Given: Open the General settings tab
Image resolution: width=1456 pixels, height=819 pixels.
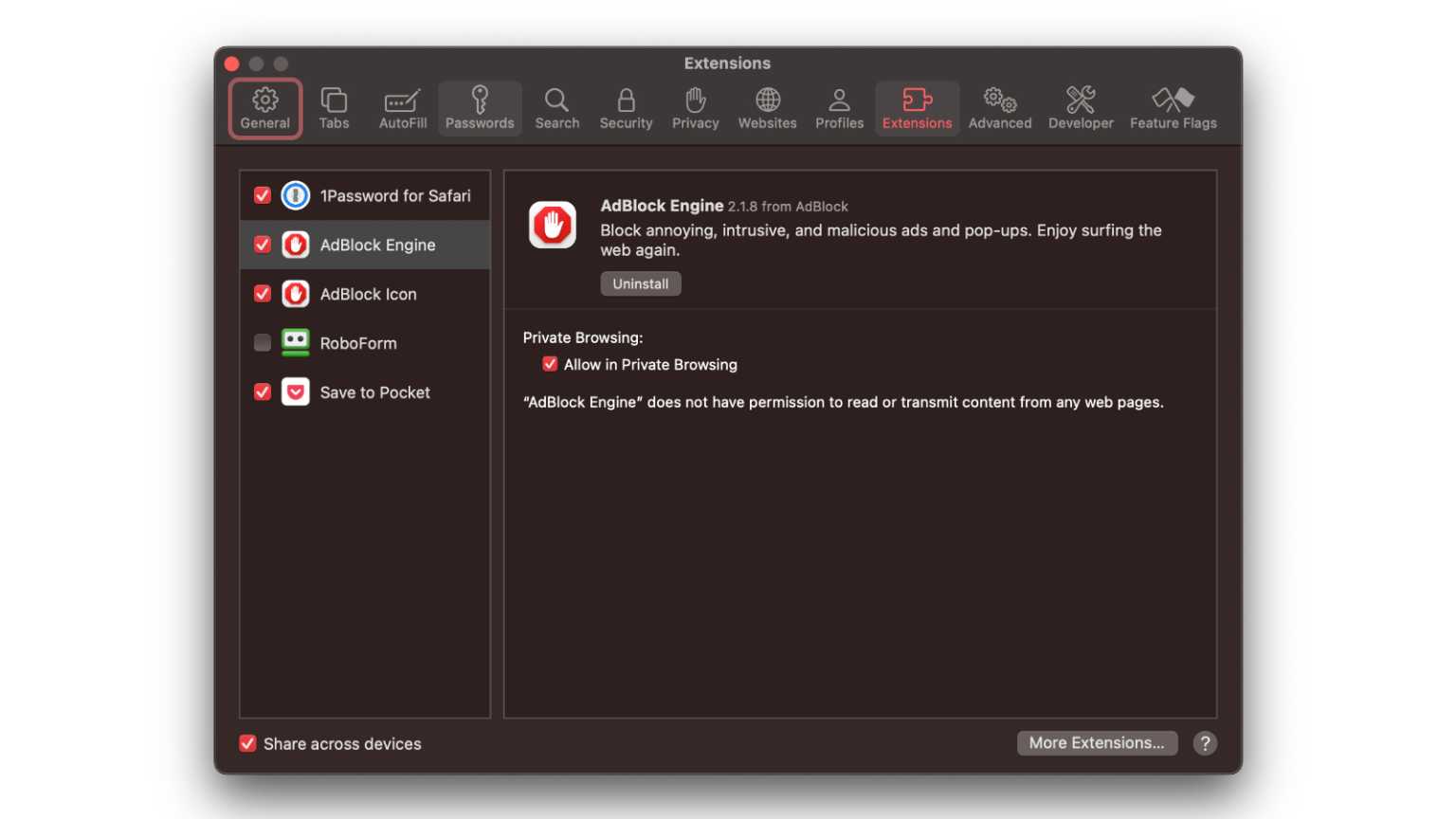Looking at the screenshot, I should (264, 106).
